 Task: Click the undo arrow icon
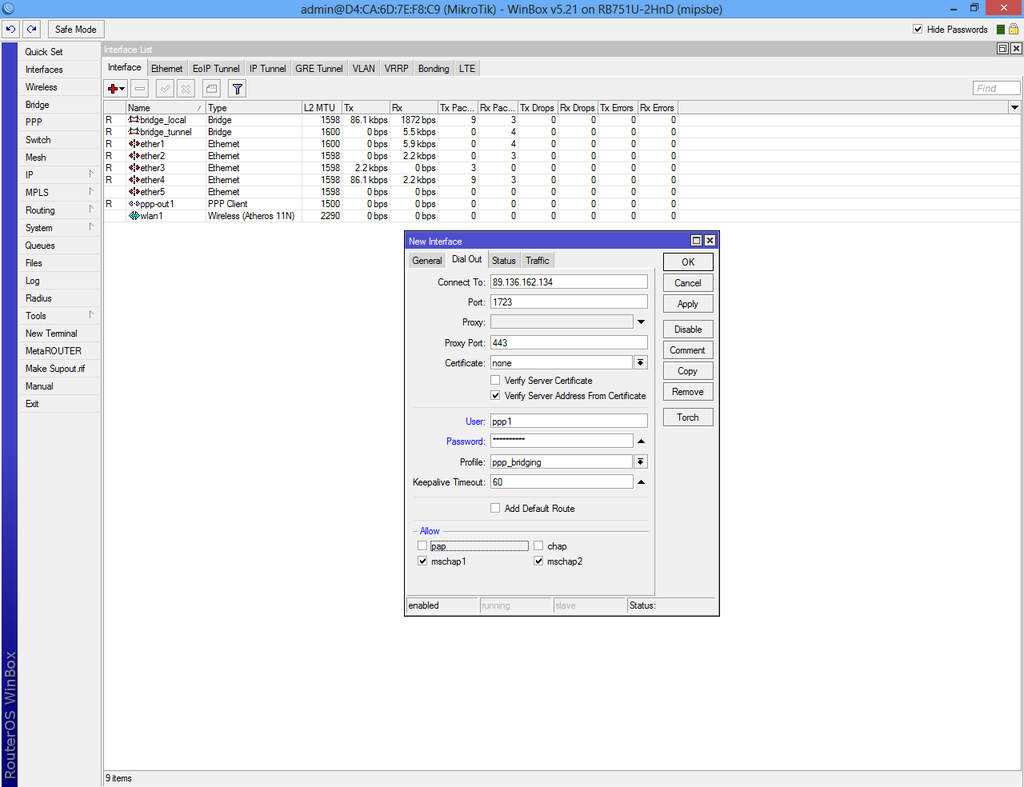(10, 29)
